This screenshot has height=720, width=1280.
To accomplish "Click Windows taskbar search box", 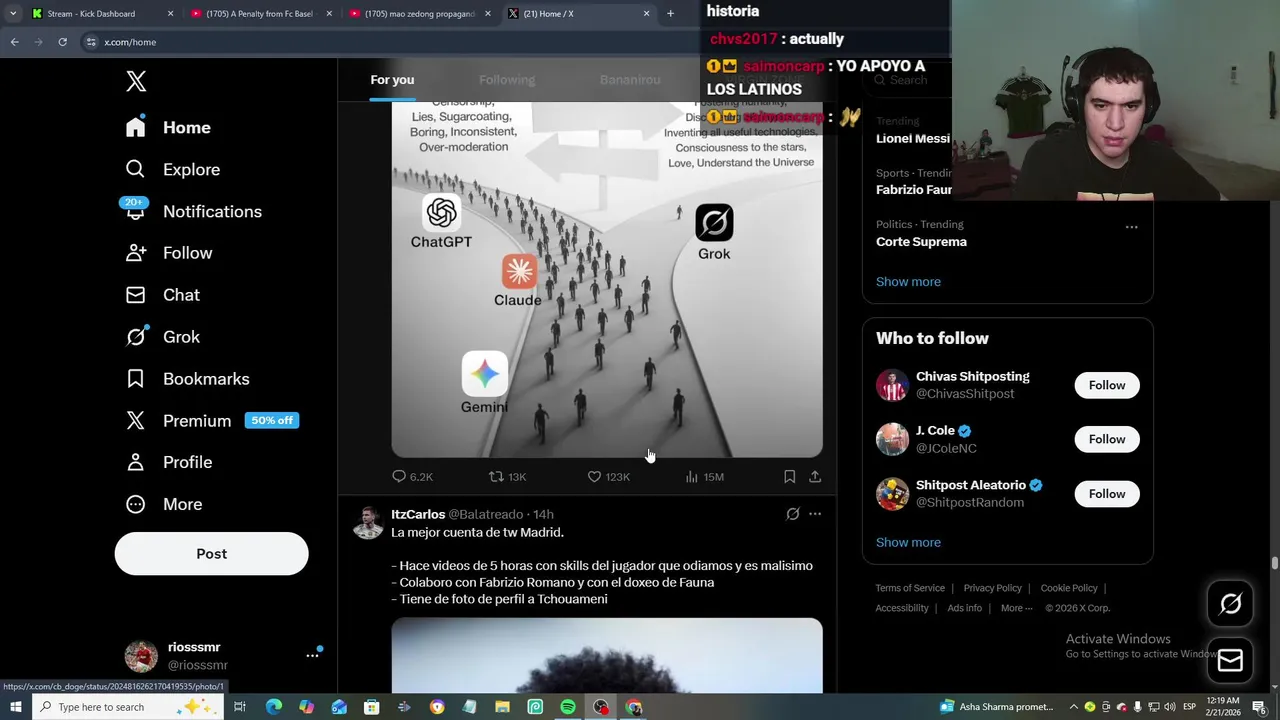I will tap(128, 707).
